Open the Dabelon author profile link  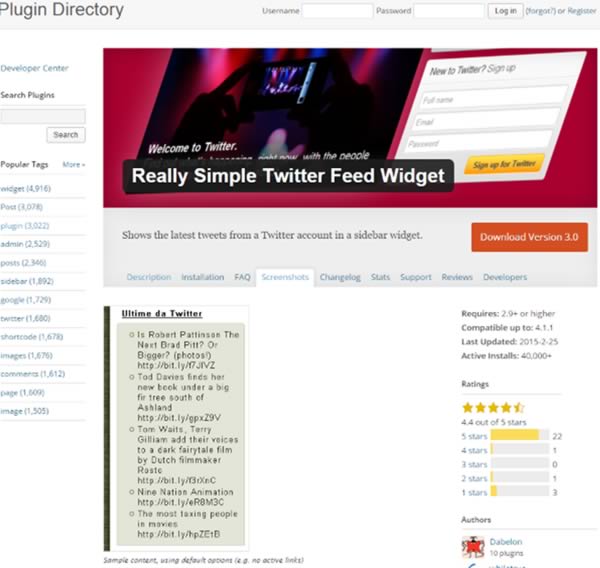506,542
